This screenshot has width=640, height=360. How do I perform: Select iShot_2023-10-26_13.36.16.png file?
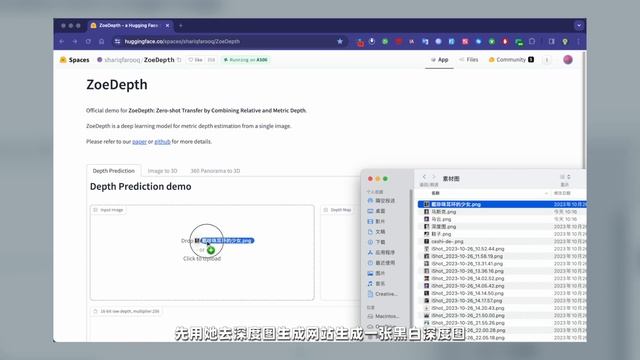[502, 271]
